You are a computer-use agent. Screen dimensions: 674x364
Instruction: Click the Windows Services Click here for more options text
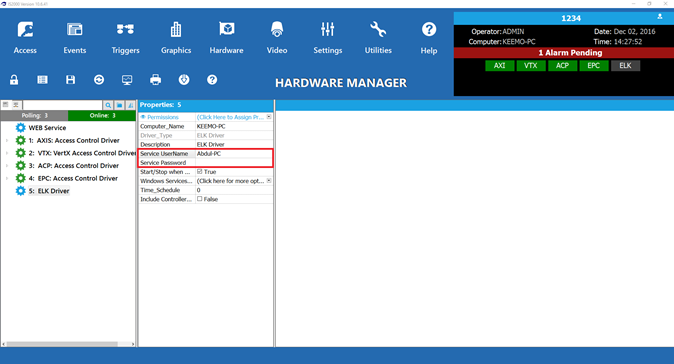[x=231, y=181]
